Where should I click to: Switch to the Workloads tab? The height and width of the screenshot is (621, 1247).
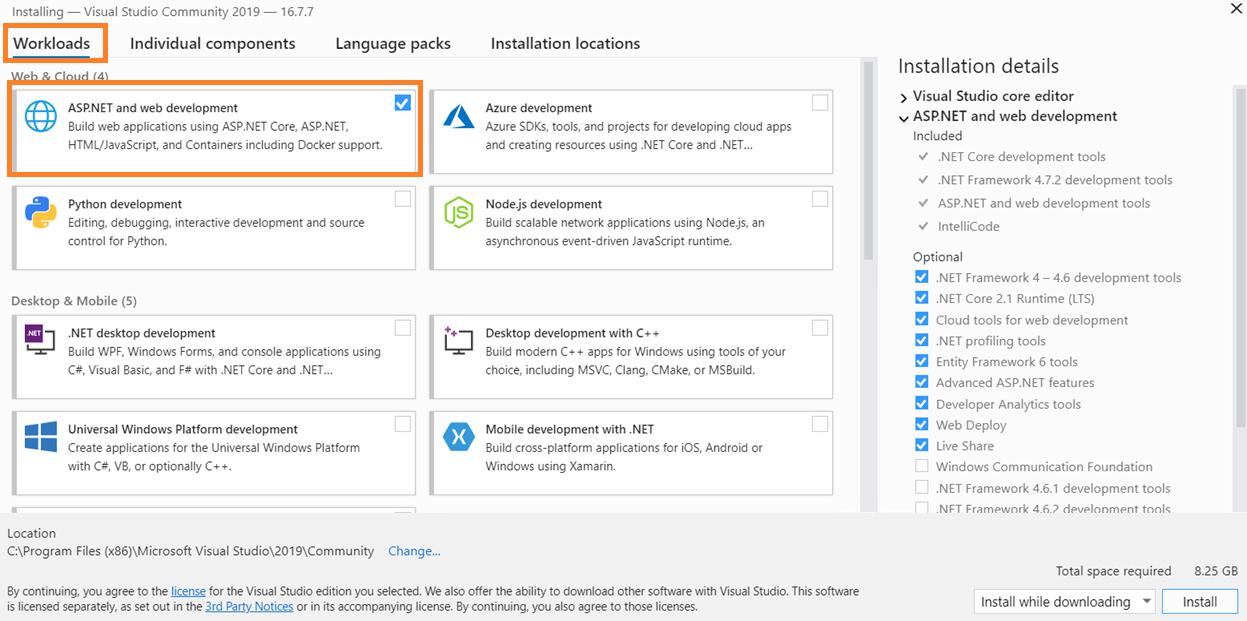(x=52, y=44)
